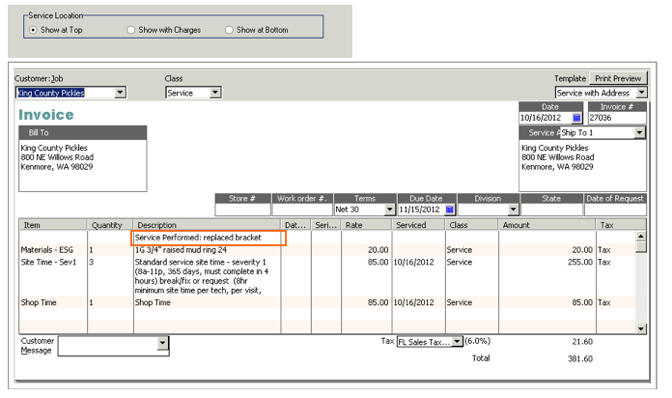Image resolution: width=672 pixels, height=398 pixels.
Task: Click the Date of Request field
Action: (x=615, y=209)
